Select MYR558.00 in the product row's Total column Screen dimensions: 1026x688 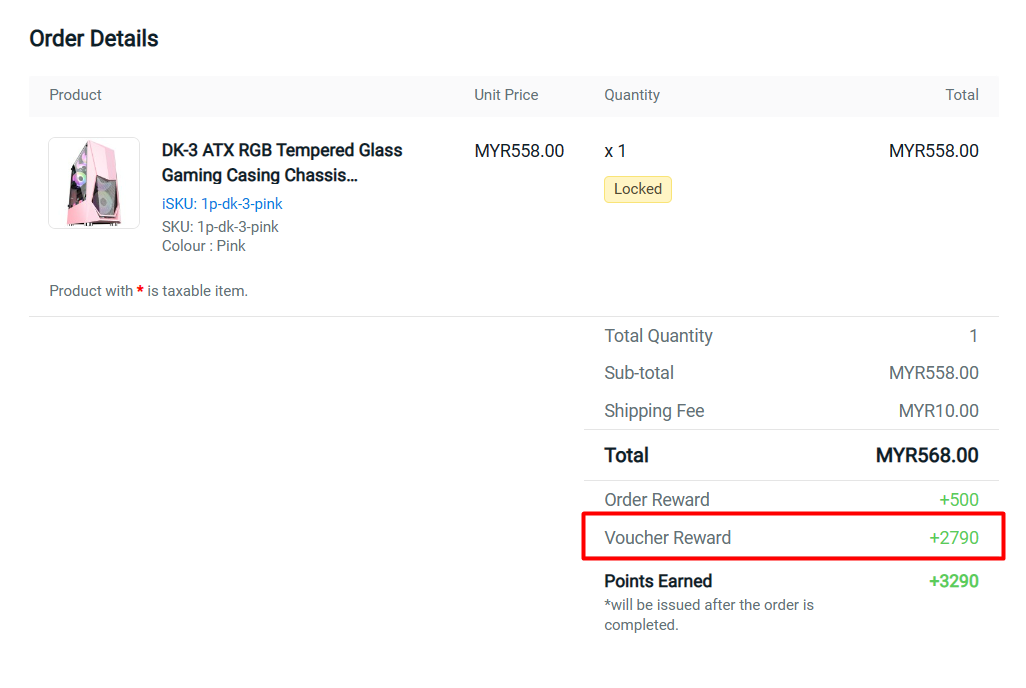point(934,151)
